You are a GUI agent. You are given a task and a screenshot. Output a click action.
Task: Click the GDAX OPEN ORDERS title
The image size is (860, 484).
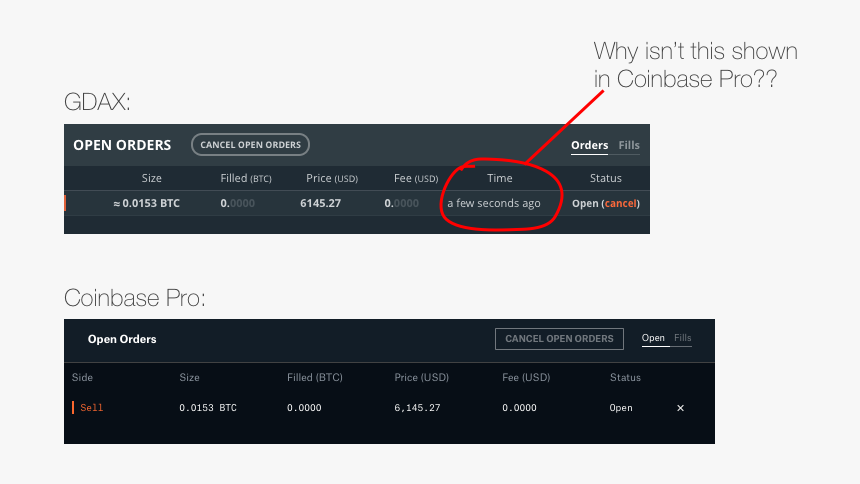(122, 145)
